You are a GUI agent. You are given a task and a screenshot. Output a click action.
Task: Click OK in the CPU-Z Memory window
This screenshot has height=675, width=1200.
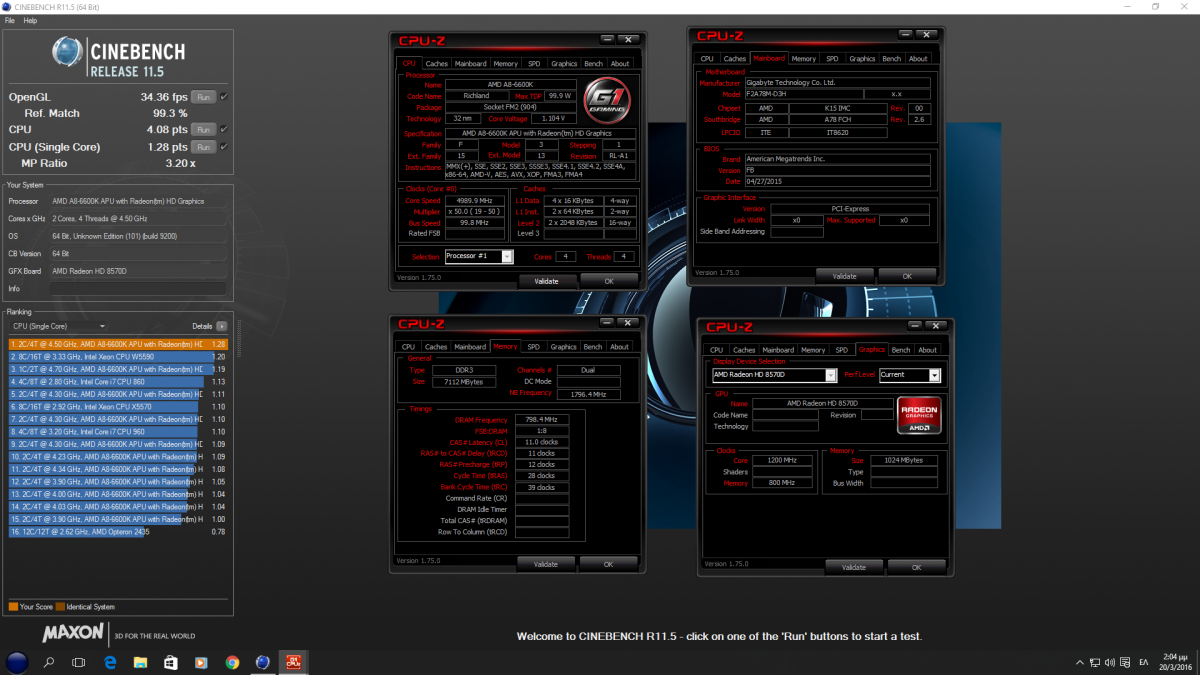pyautogui.click(x=608, y=564)
